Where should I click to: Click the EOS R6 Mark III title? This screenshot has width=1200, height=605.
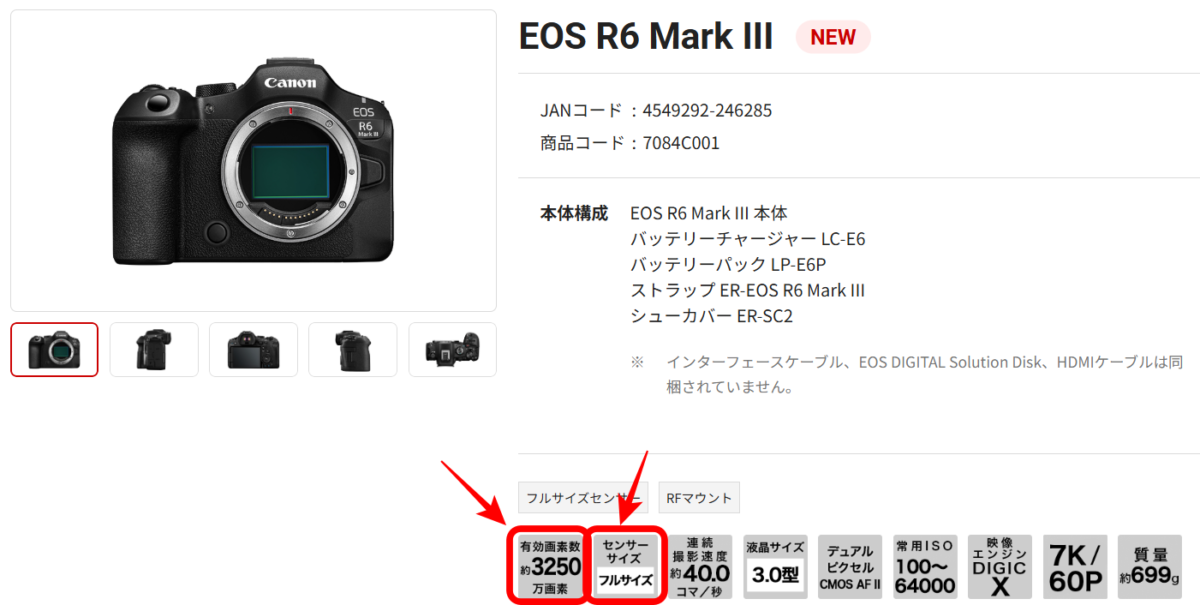[x=646, y=37]
